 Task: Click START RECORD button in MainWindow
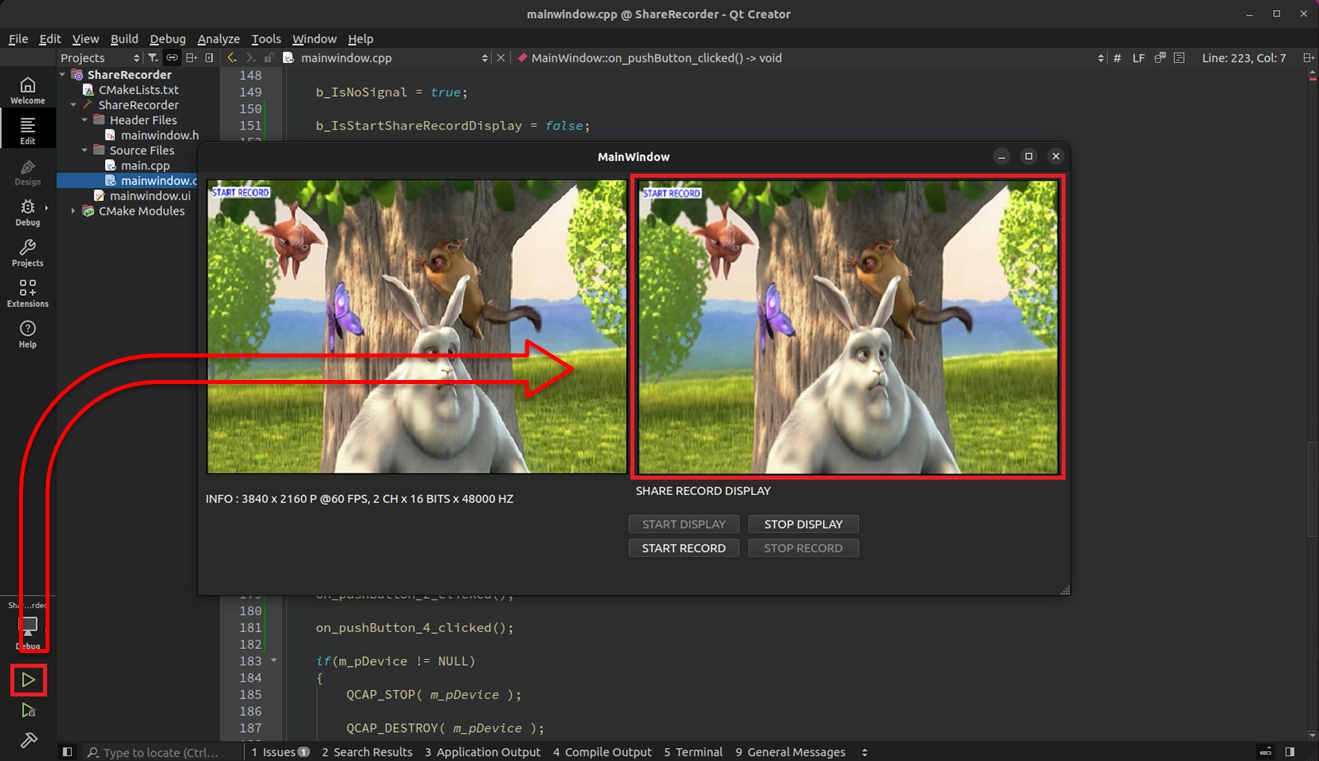point(684,548)
